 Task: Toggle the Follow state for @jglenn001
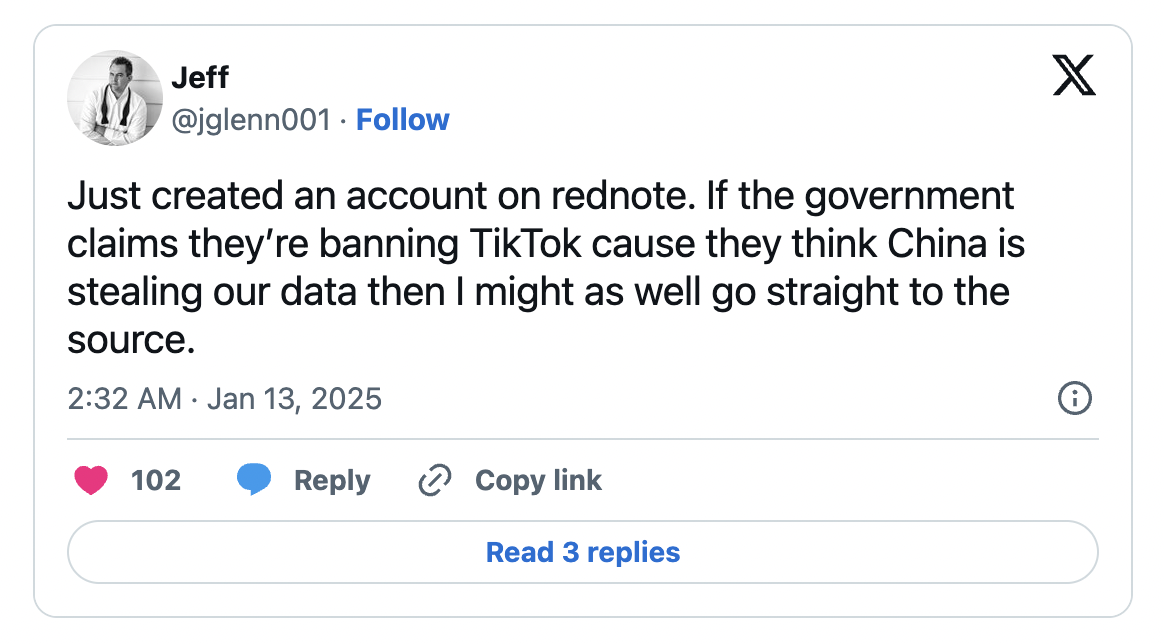(402, 119)
